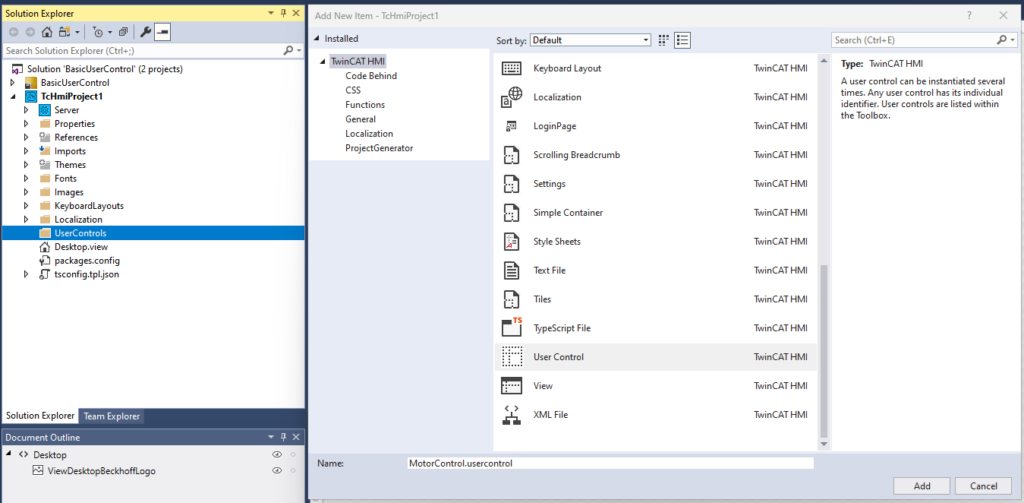The image size is (1024, 503).
Task: Open the Sort by dropdown
Action: pos(590,40)
